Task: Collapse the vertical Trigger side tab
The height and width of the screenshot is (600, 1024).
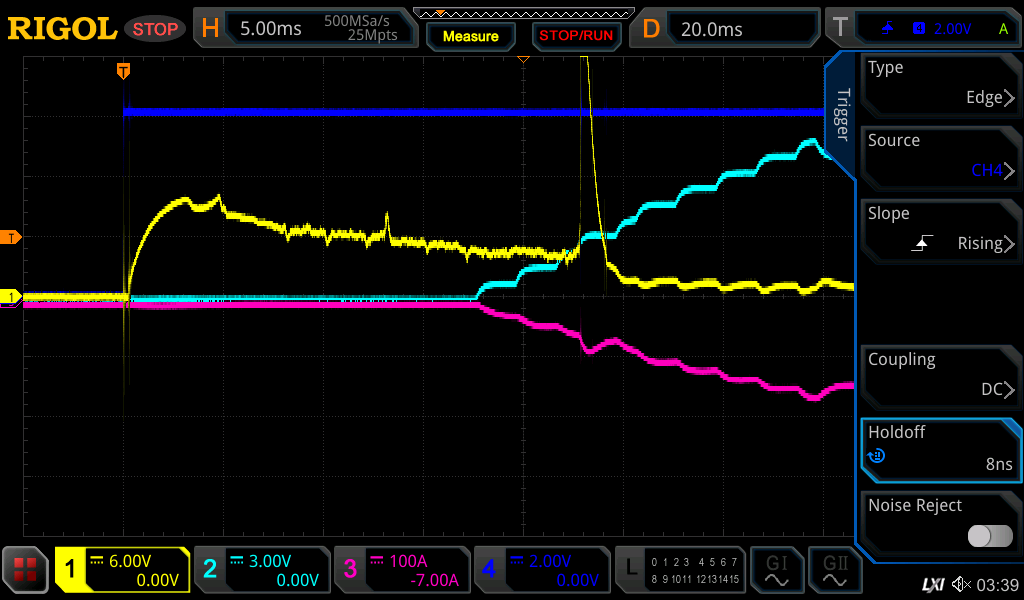Action: point(841,115)
